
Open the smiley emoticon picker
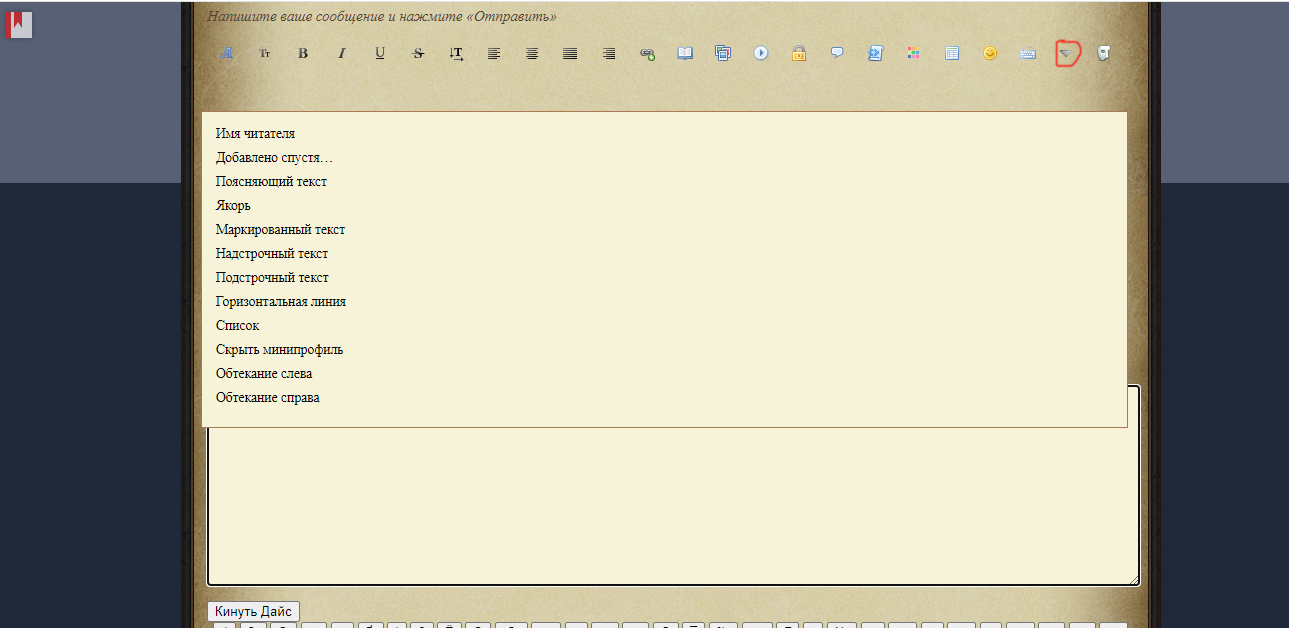[990, 54]
